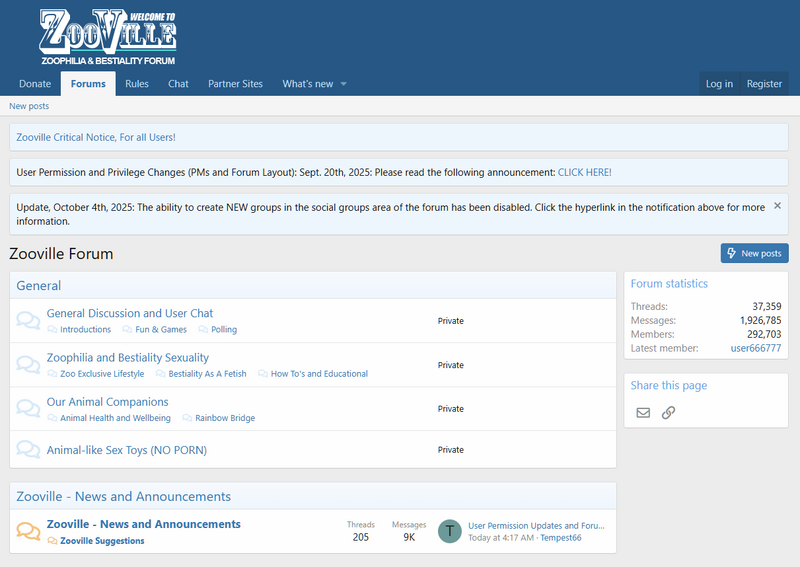The image size is (800, 567).
Task: Click the Register button
Action: [764, 84]
